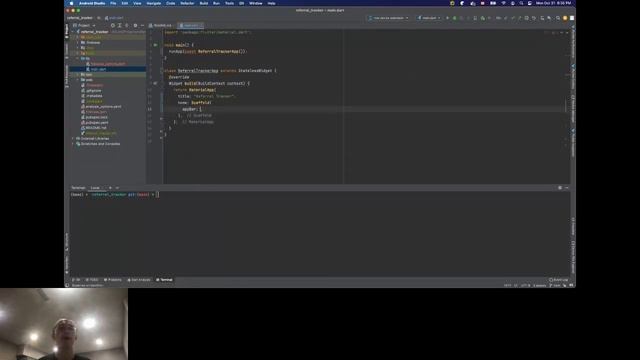Click the Search Everywhere magnifier icon
Viewport: 640px width, 360px height.
[x=558, y=18]
